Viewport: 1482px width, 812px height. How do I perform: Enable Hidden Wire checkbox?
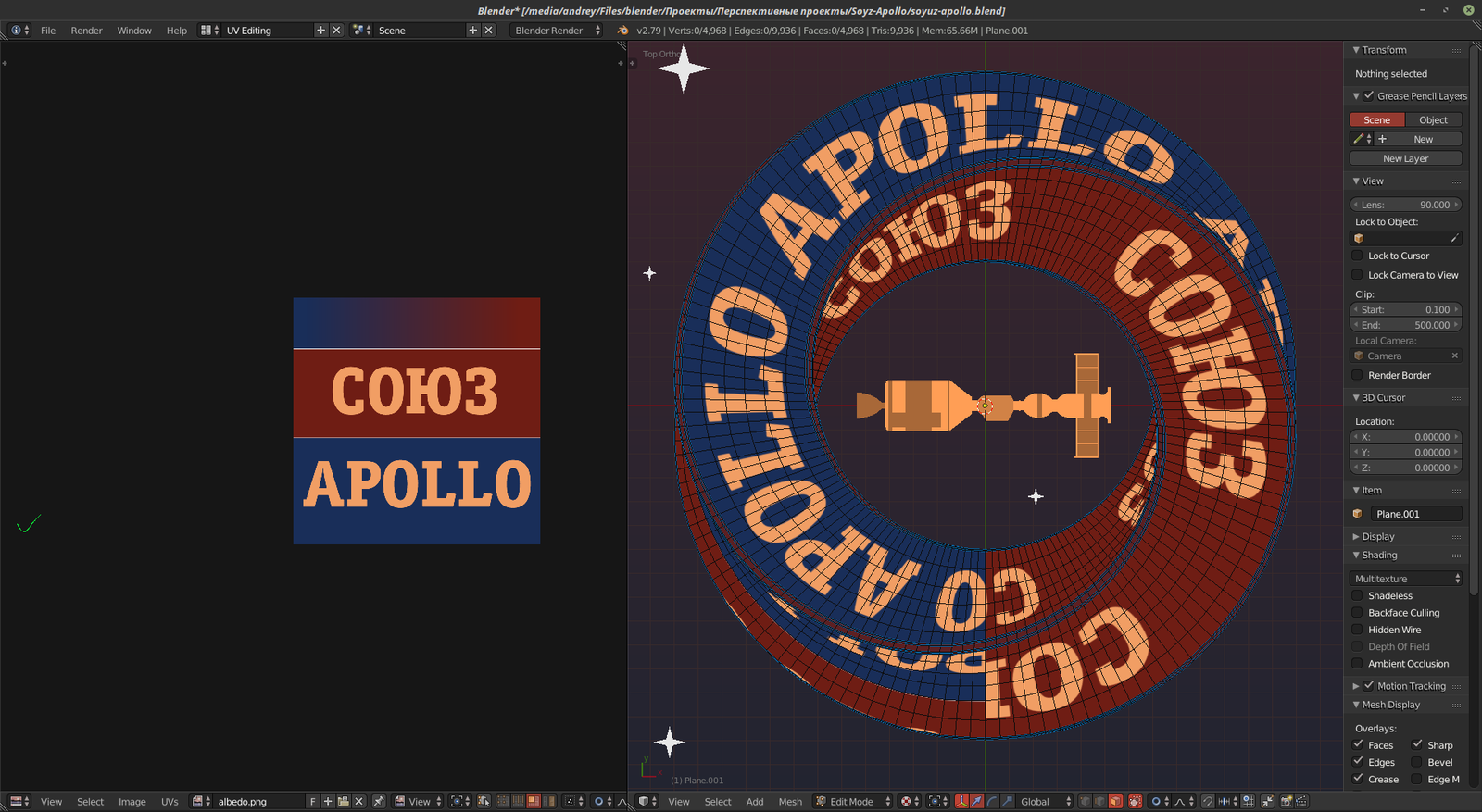(1357, 630)
